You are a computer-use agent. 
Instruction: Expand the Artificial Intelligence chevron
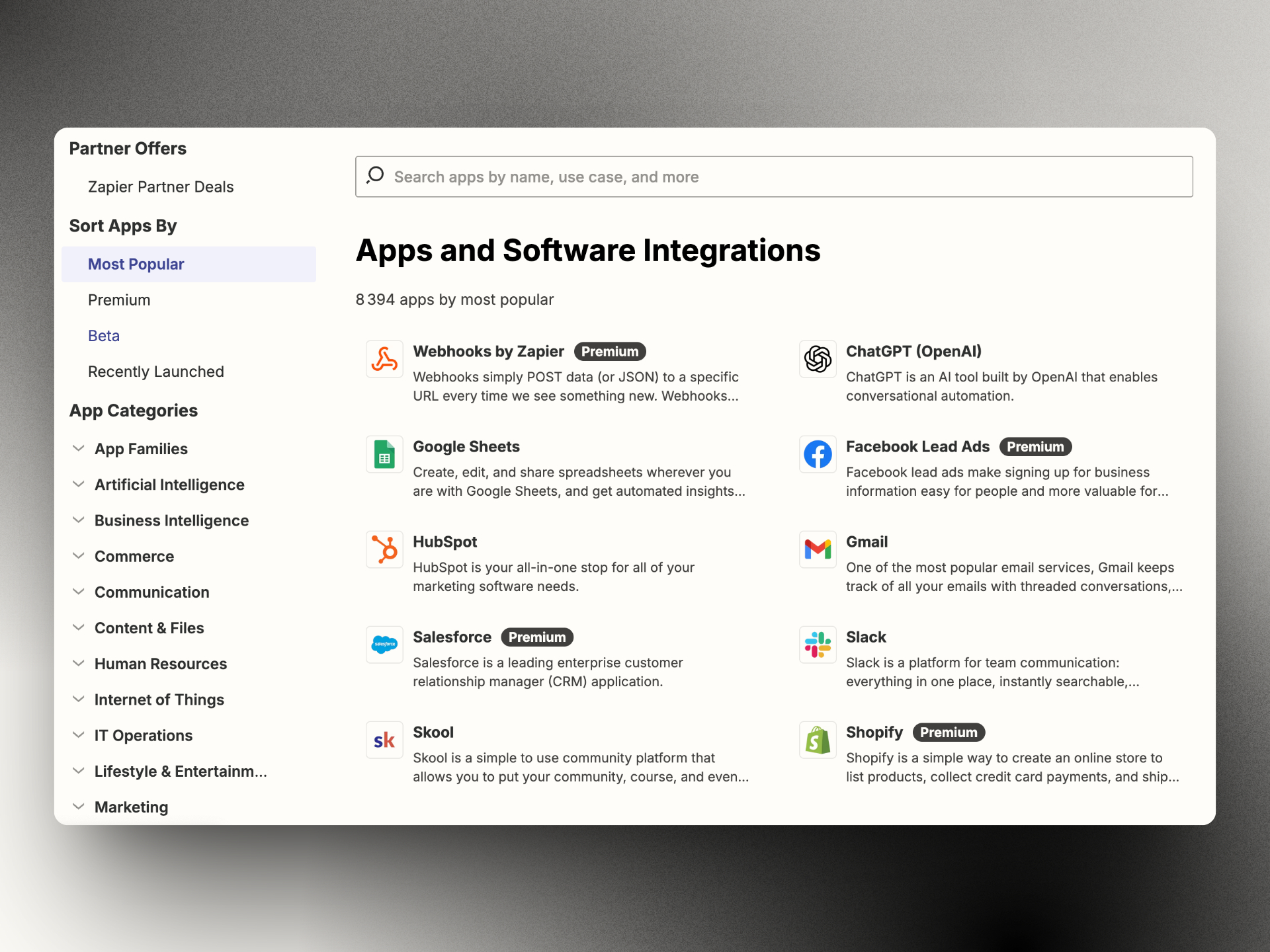point(78,484)
